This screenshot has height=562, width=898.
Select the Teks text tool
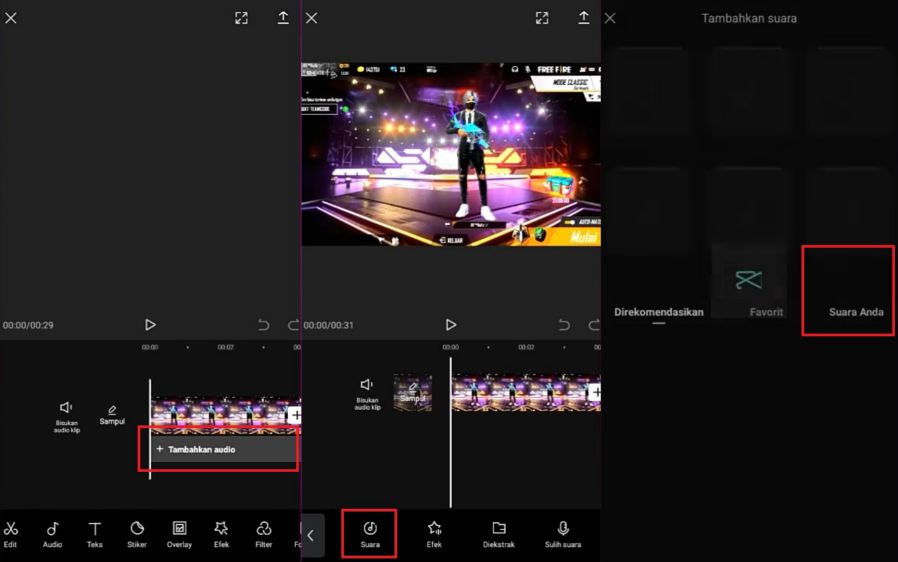[94, 535]
